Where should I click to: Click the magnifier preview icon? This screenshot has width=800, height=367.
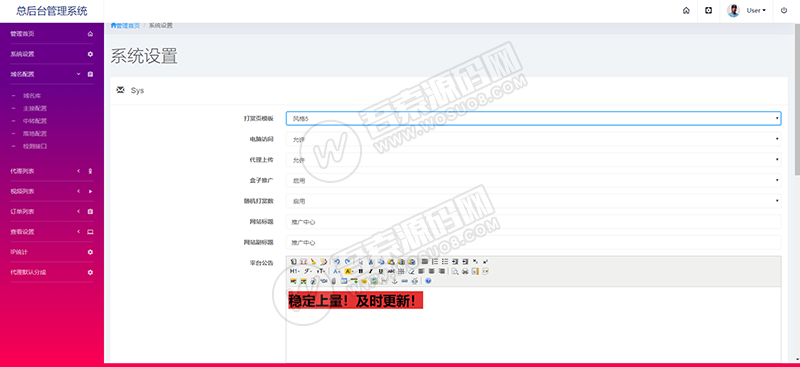455,271
